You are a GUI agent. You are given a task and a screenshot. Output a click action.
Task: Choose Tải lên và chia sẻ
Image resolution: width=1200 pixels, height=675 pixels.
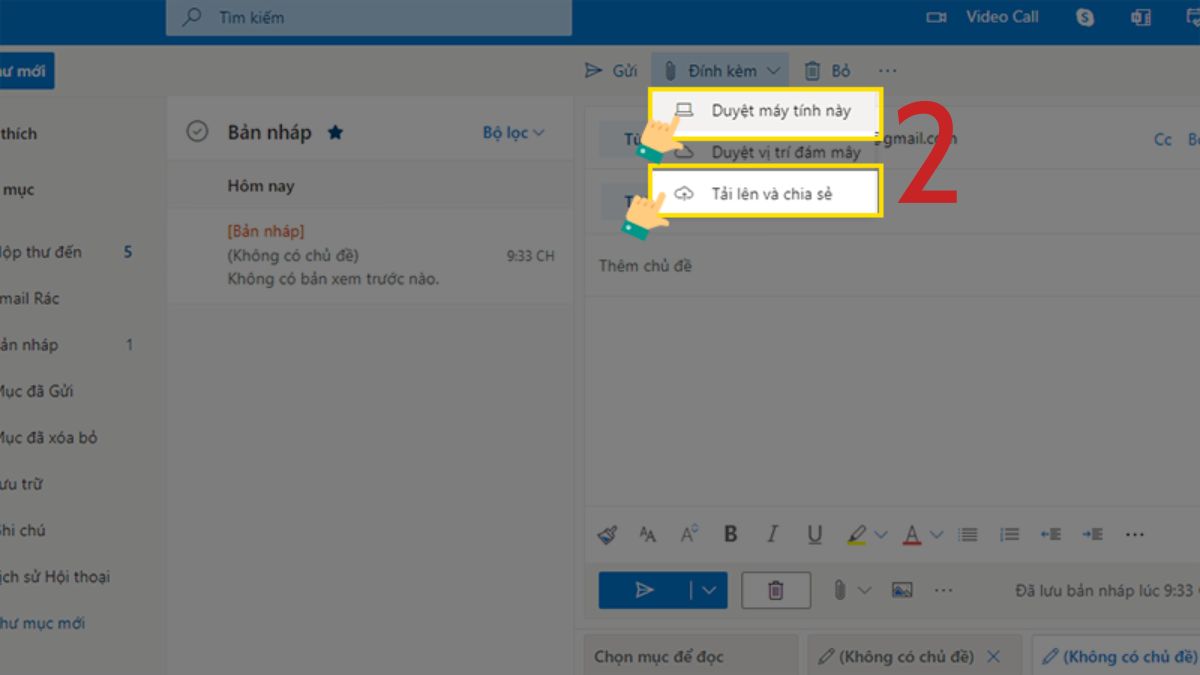pyautogui.click(x=766, y=194)
